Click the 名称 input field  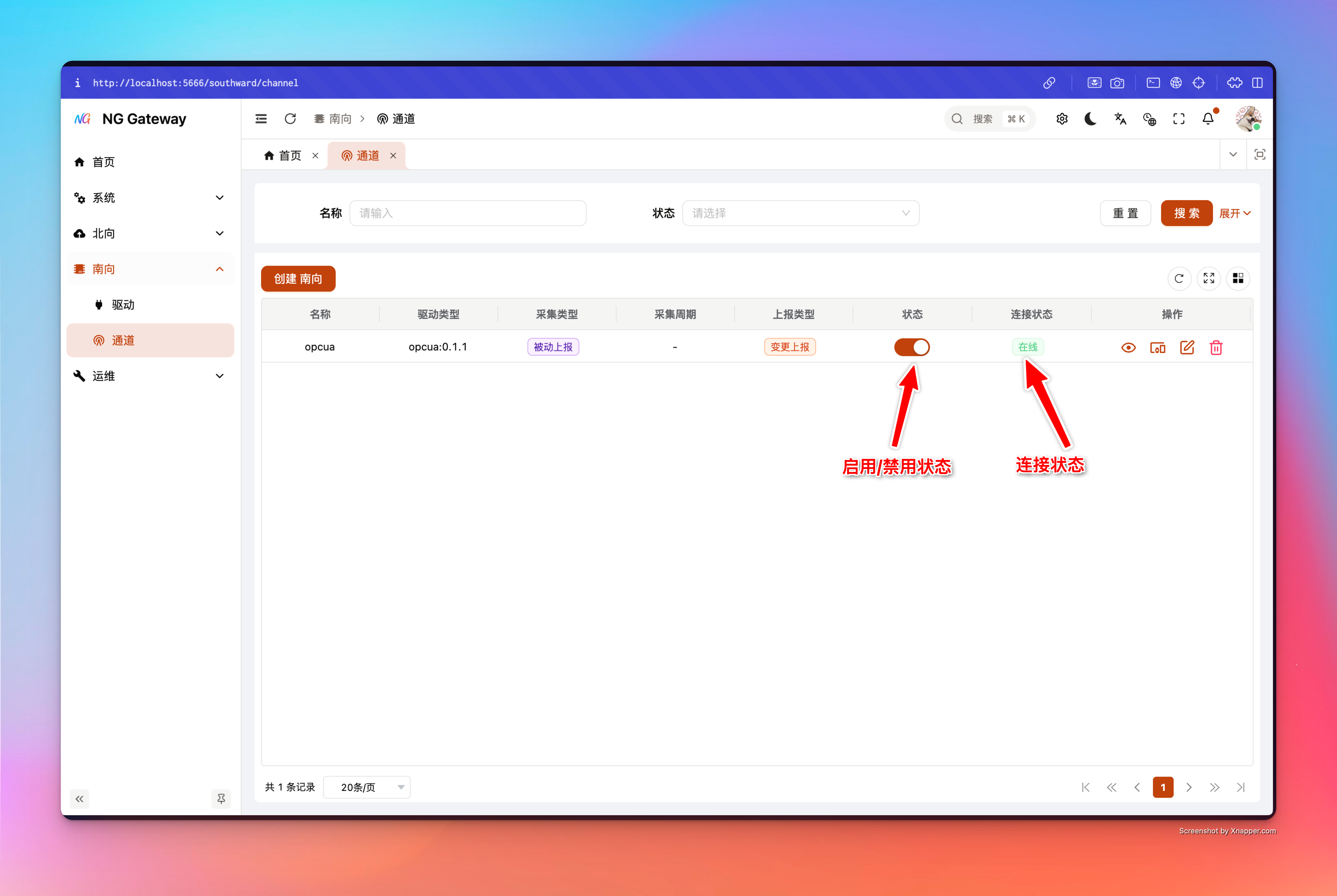pyautogui.click(x=468, y=213)
